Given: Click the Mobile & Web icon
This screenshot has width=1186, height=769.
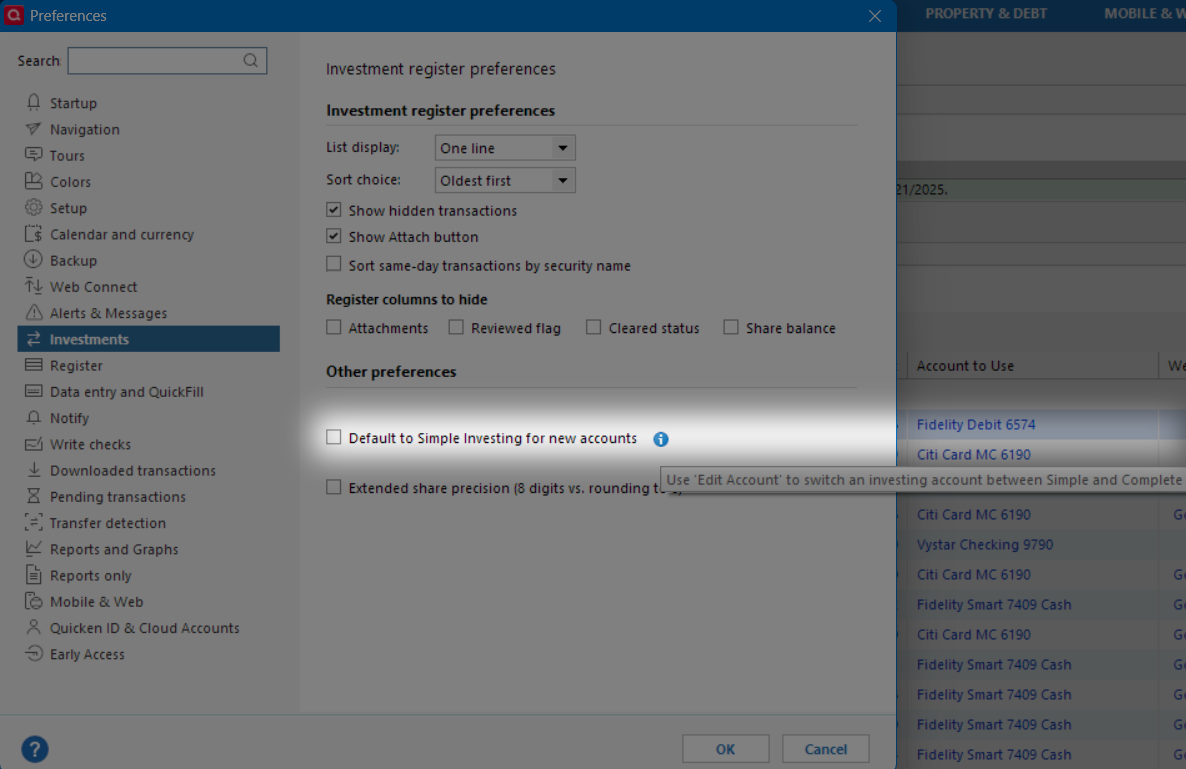Looking at the screenshot, I should pyautogui.click(x=33, y=601).
